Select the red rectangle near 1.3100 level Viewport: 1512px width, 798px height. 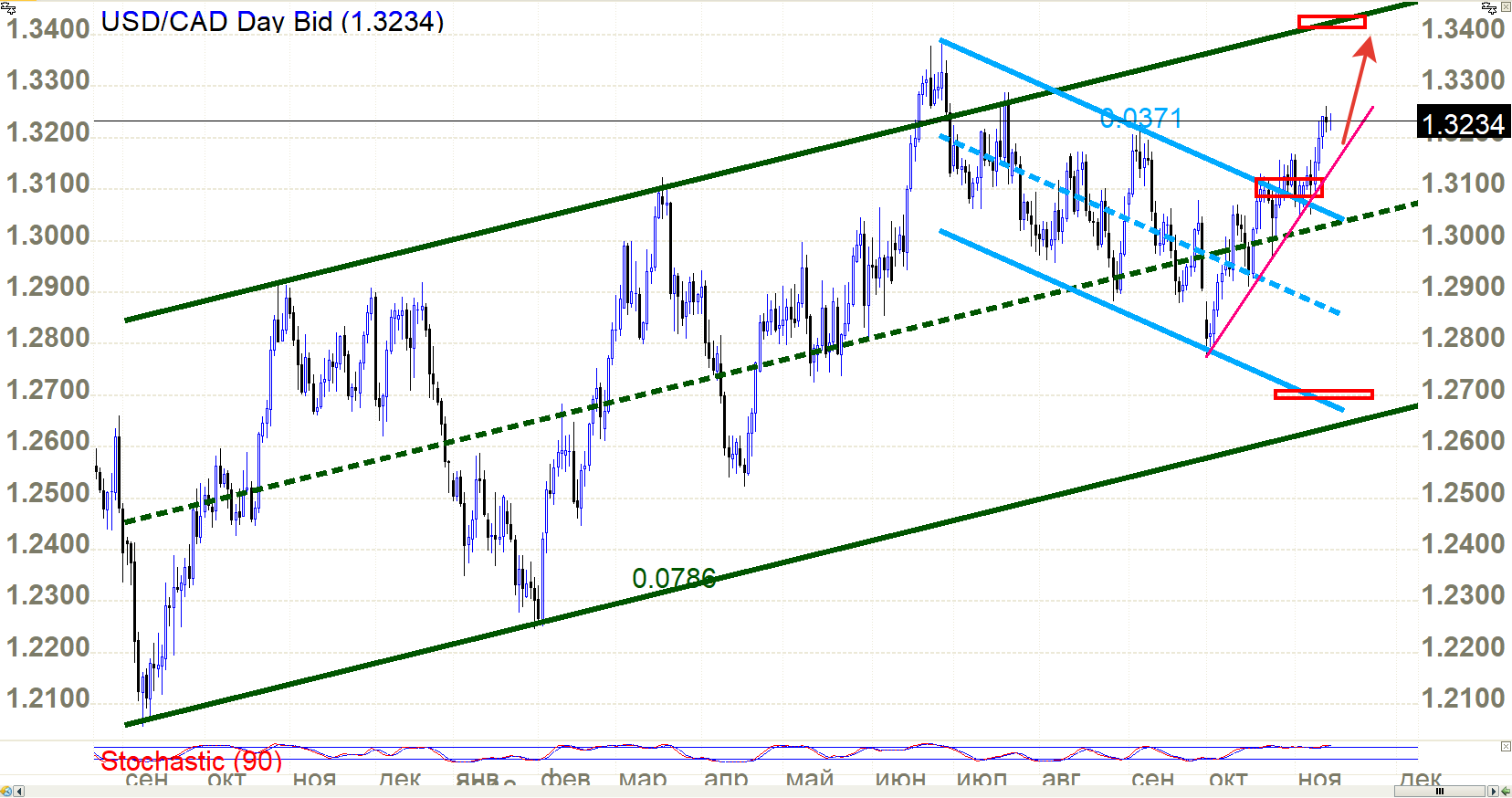click(x=1288, y=187)
